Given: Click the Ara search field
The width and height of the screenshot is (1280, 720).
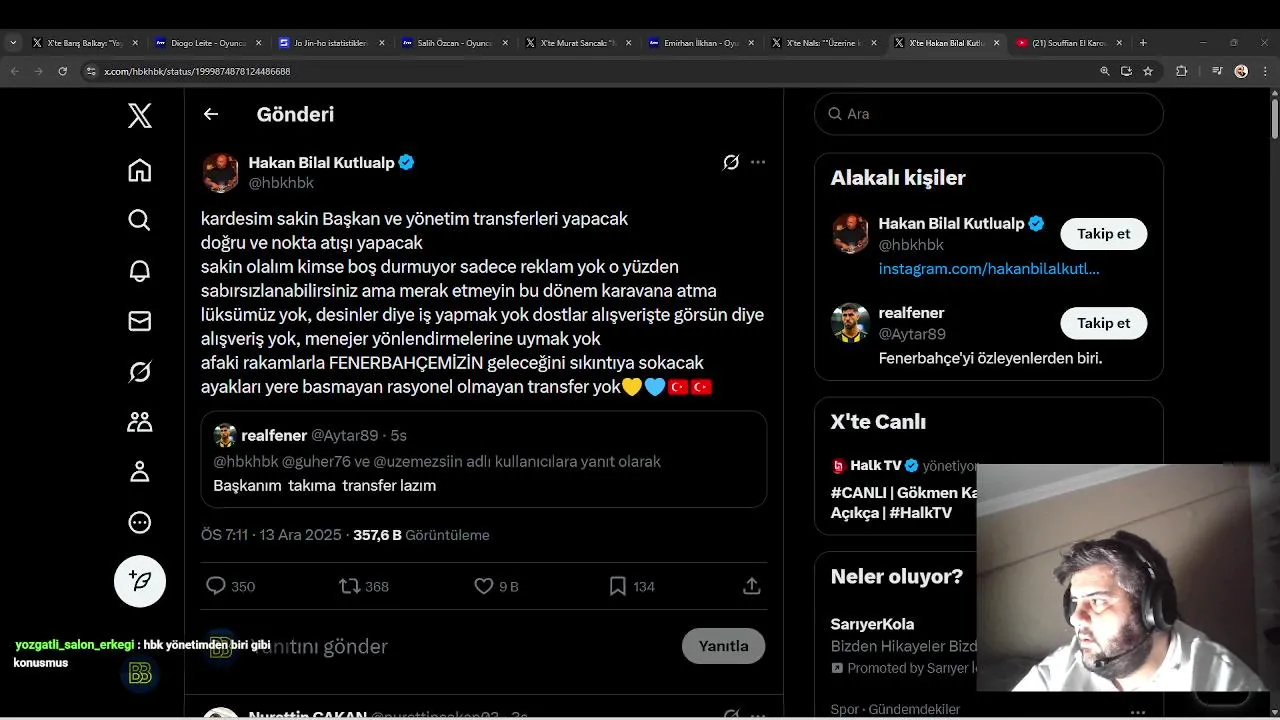Looking at the screenshot, I should 989,114.
